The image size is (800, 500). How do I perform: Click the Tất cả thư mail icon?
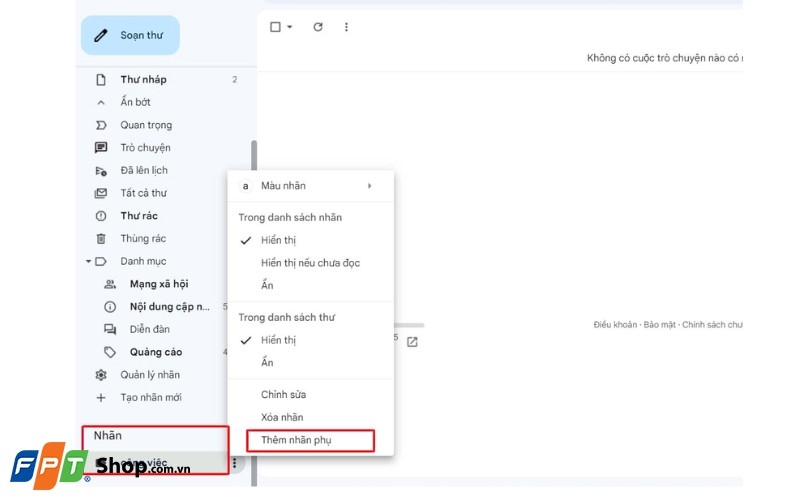click(101, 193)
